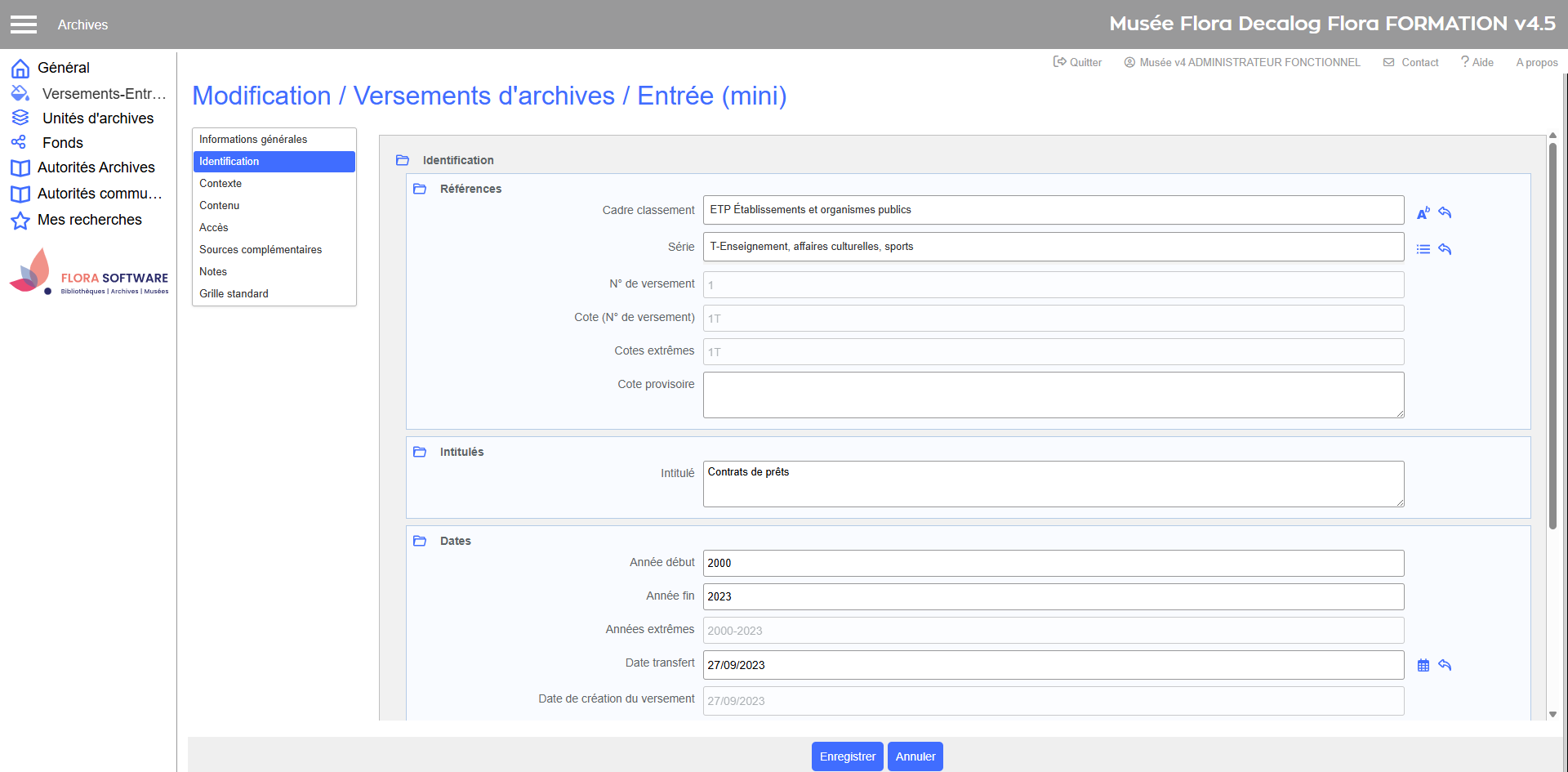Go to Général home in sidebar

[63, 68]
